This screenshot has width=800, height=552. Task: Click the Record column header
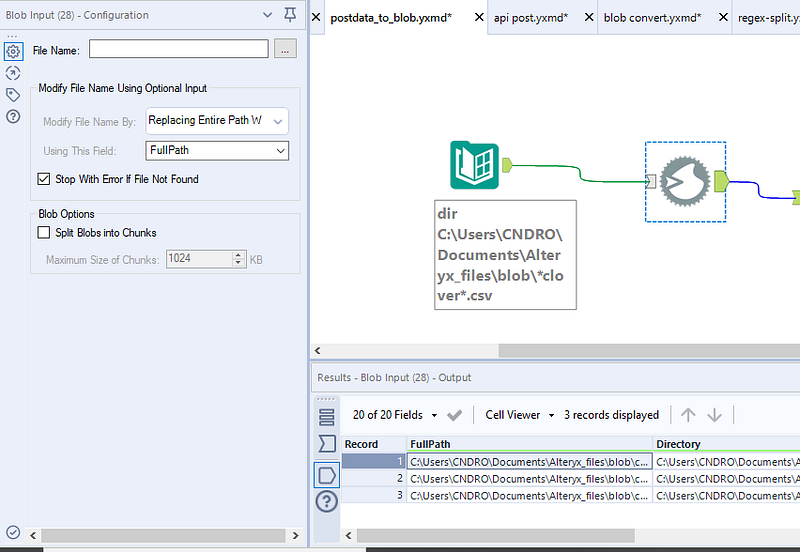374,444
